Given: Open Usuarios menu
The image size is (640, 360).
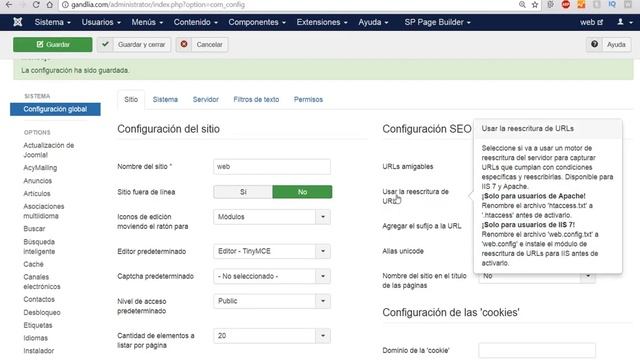Looking at the screenshot, I should pyautogui.click(x=101, y=22).
